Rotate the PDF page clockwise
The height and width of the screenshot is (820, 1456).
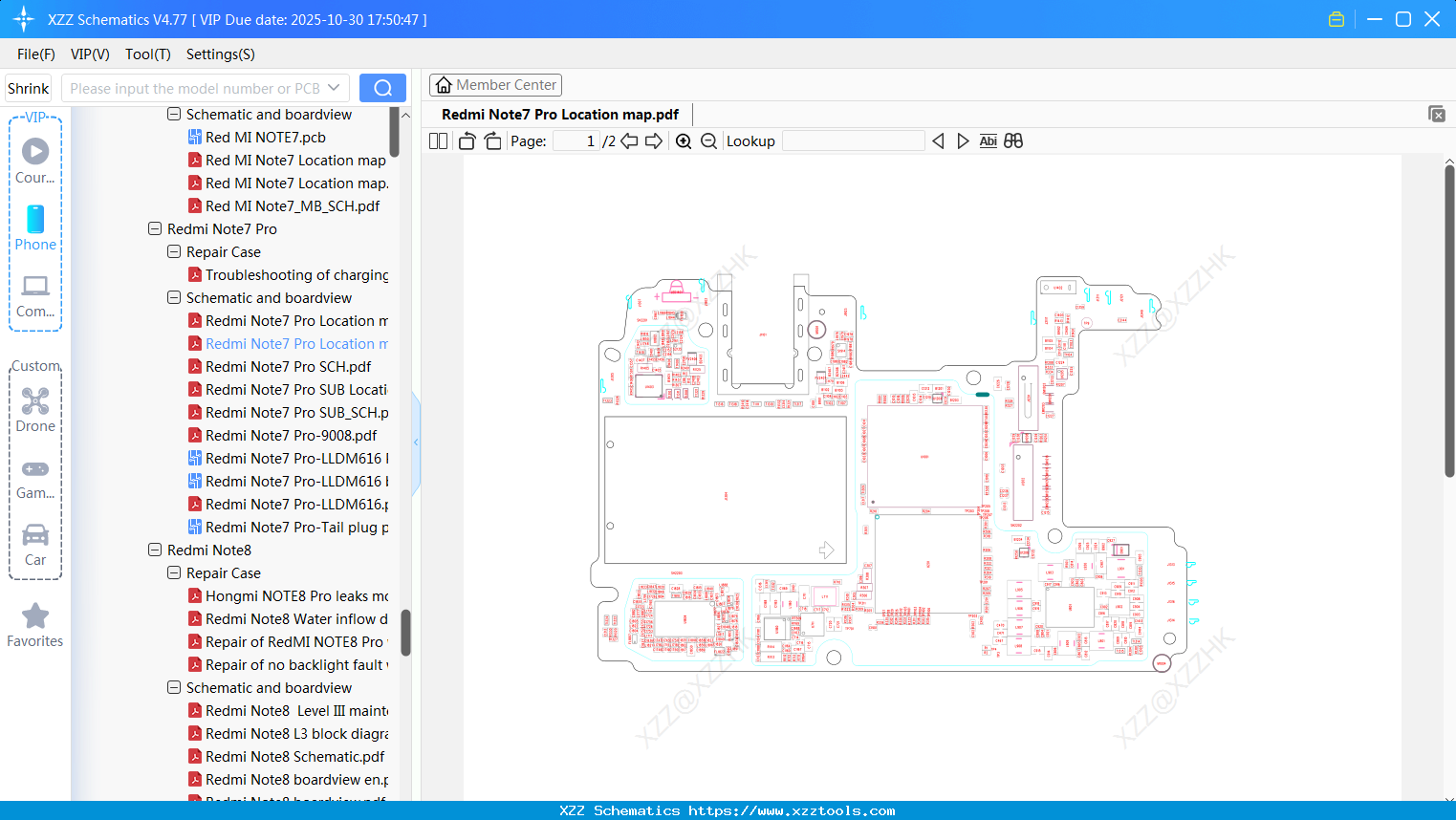[x=492, y=141]
